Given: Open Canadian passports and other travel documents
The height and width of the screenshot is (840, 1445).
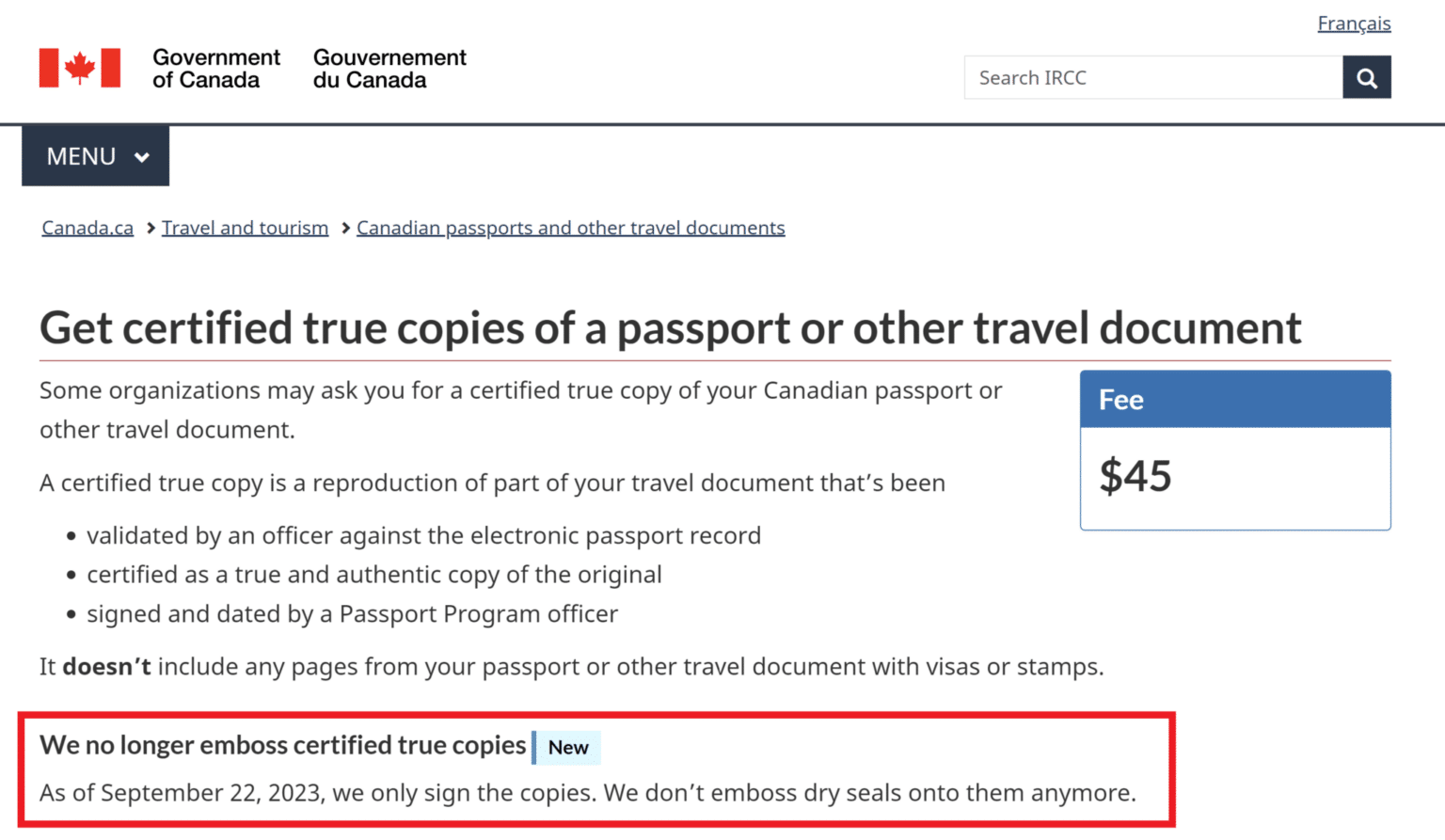Looking at the screenshot, I should point(570,228).
